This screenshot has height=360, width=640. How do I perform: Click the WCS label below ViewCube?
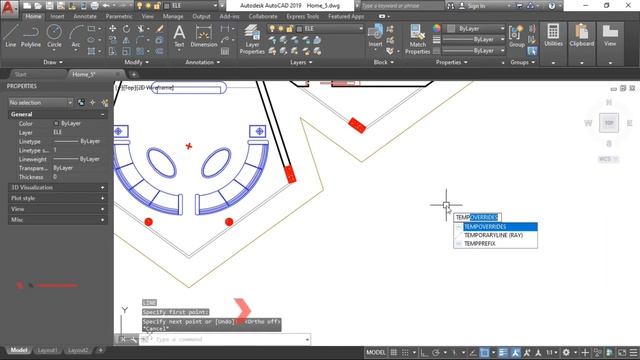click(x=608, y=159)
